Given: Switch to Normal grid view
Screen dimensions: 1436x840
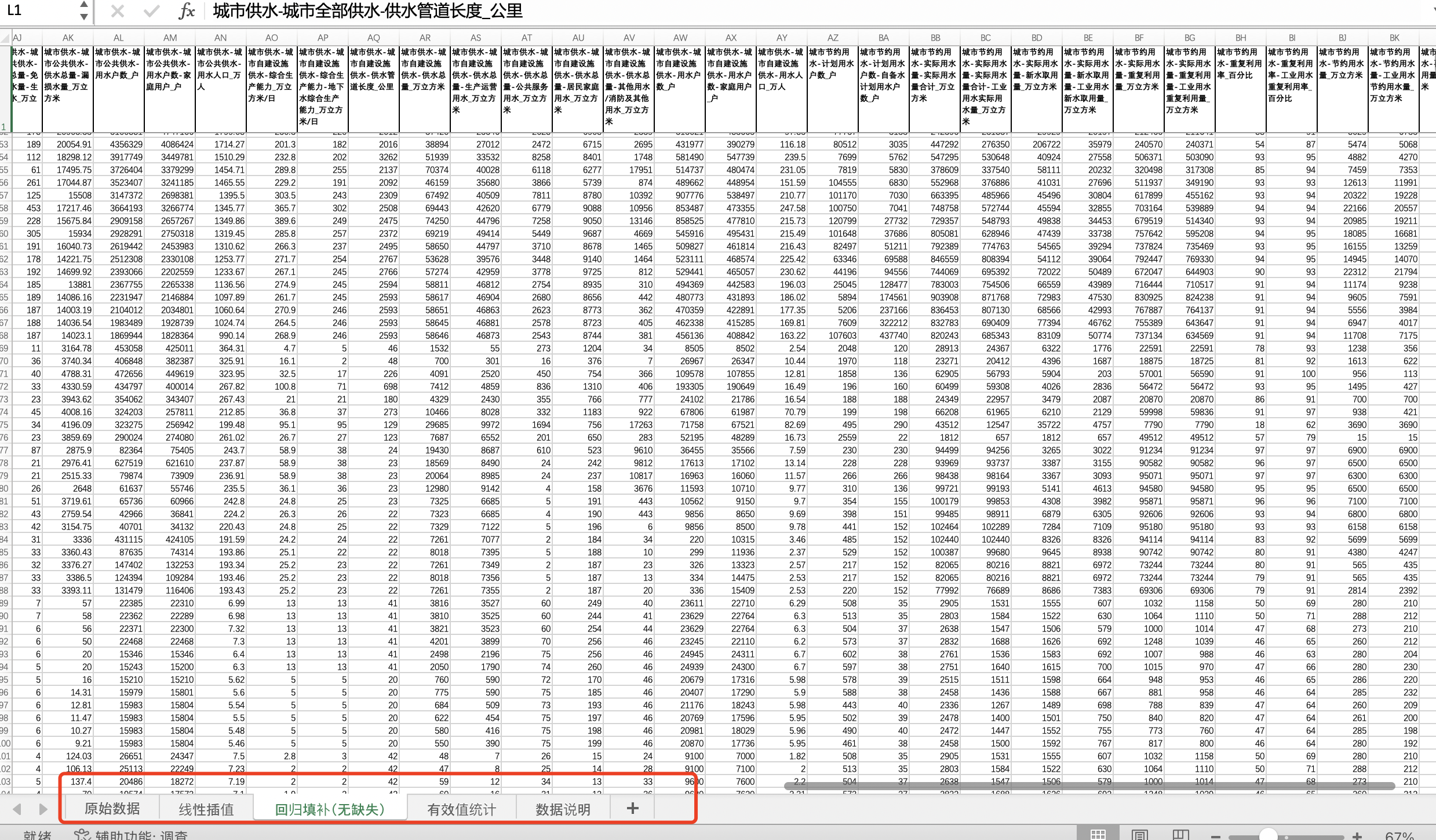Looking at the screenshot, I should tap(1098, 834).
